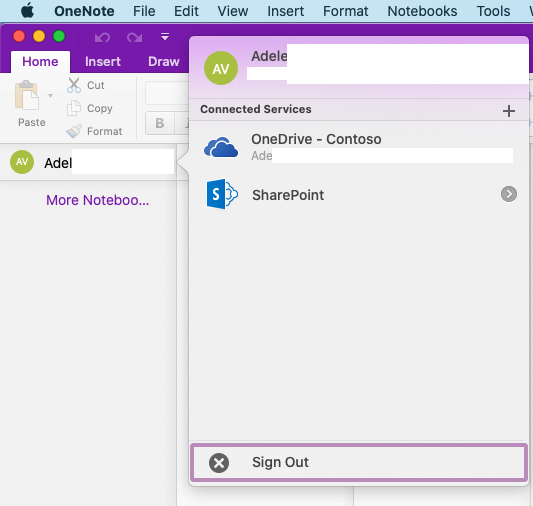This screenshot has height=506, width=533.
Task: Click the Undo arrow icon
Action: click(102, 37)
